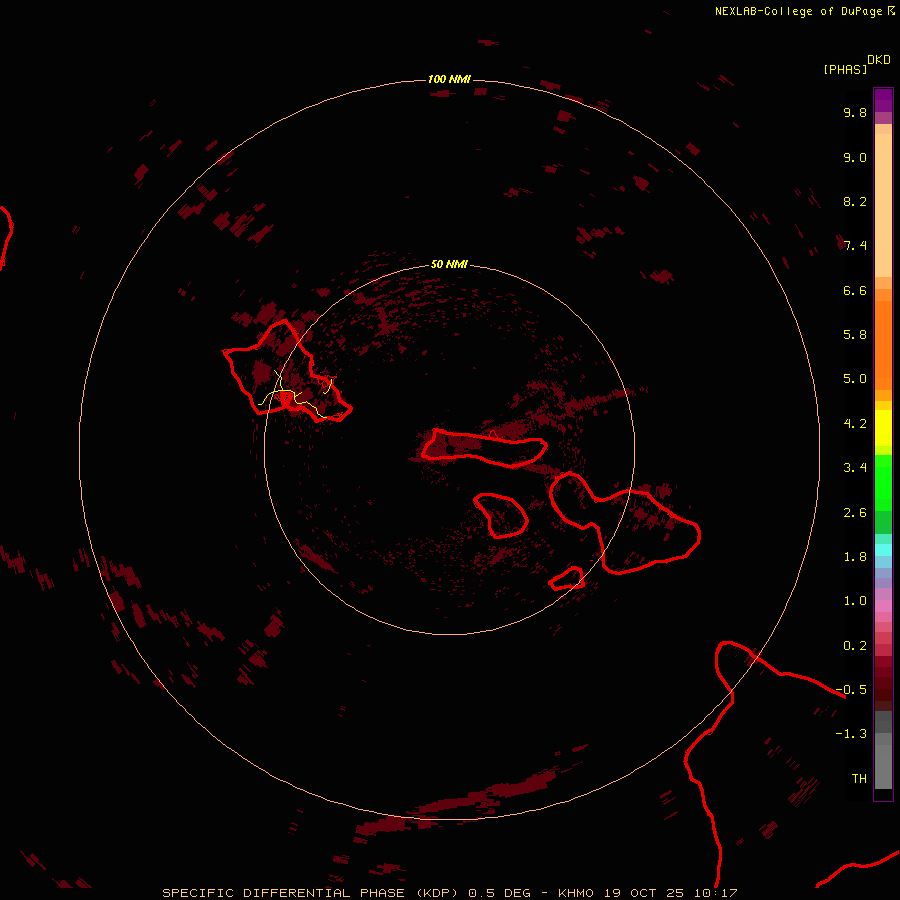
Task: Click the [PHAS] units label
Action: coord(845,69)
